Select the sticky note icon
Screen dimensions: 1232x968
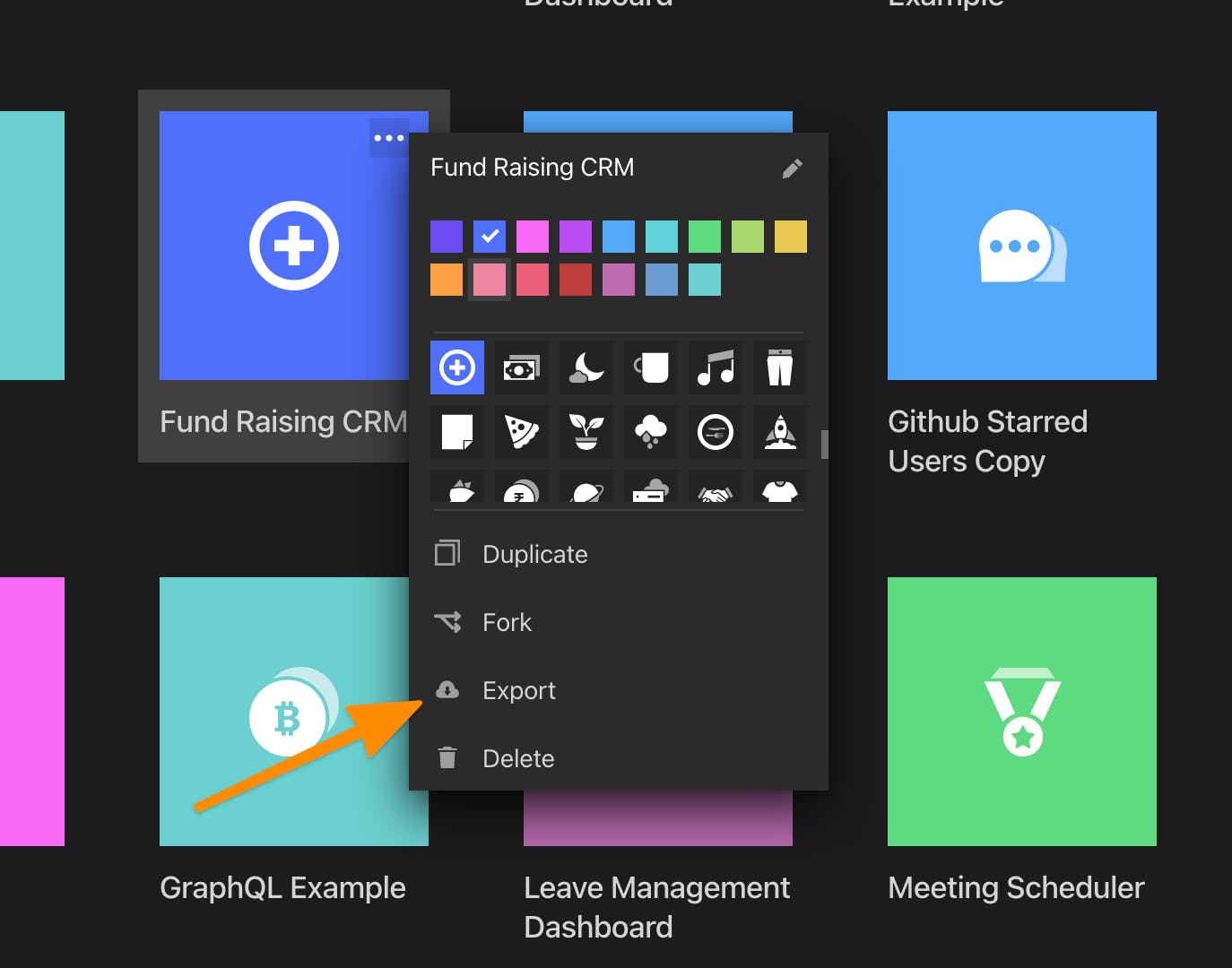(x=457, y=432)
